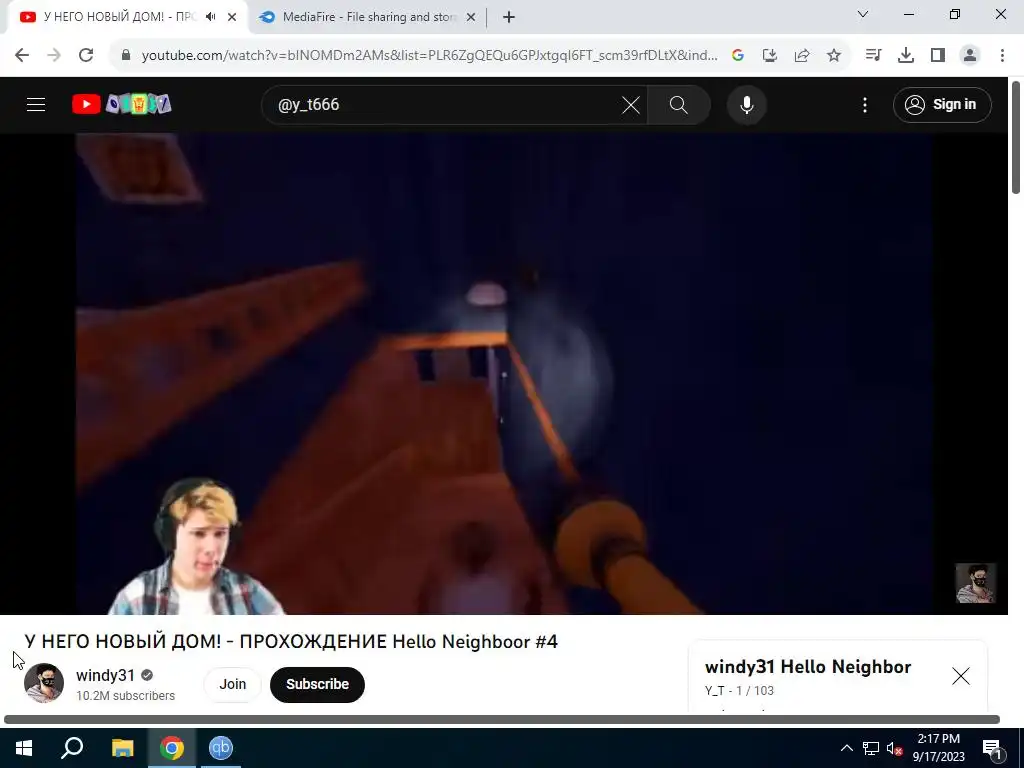Open a new browser tab

click(509, 18)
